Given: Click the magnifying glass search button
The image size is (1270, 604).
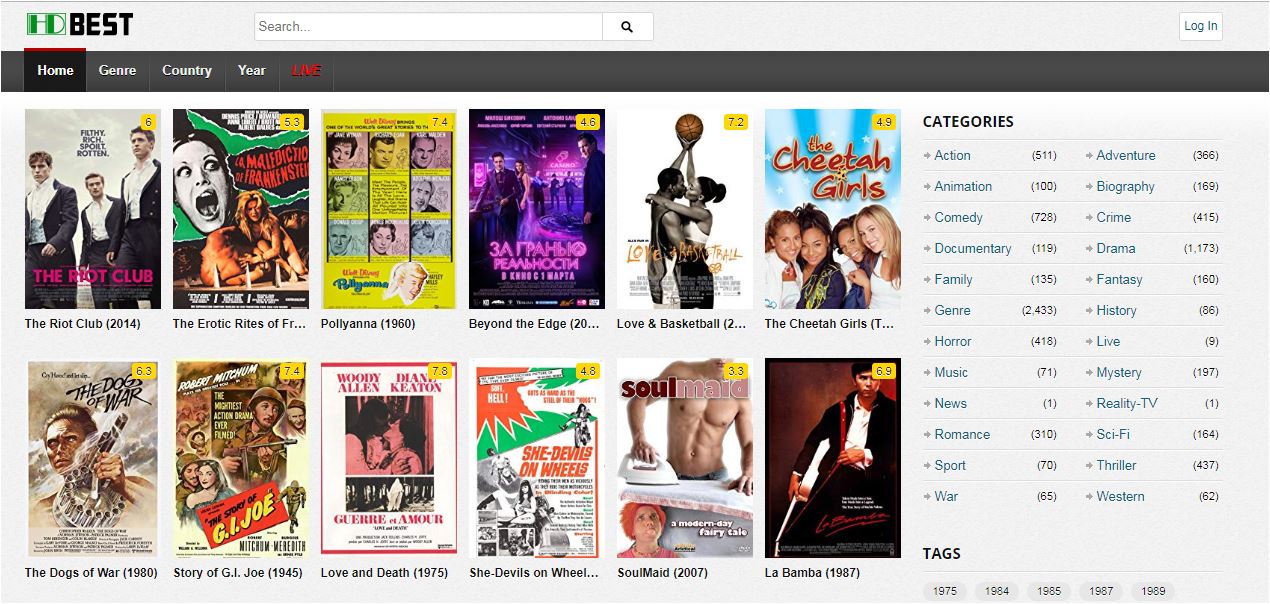Looking at the screenshot, I should point(627,27).
